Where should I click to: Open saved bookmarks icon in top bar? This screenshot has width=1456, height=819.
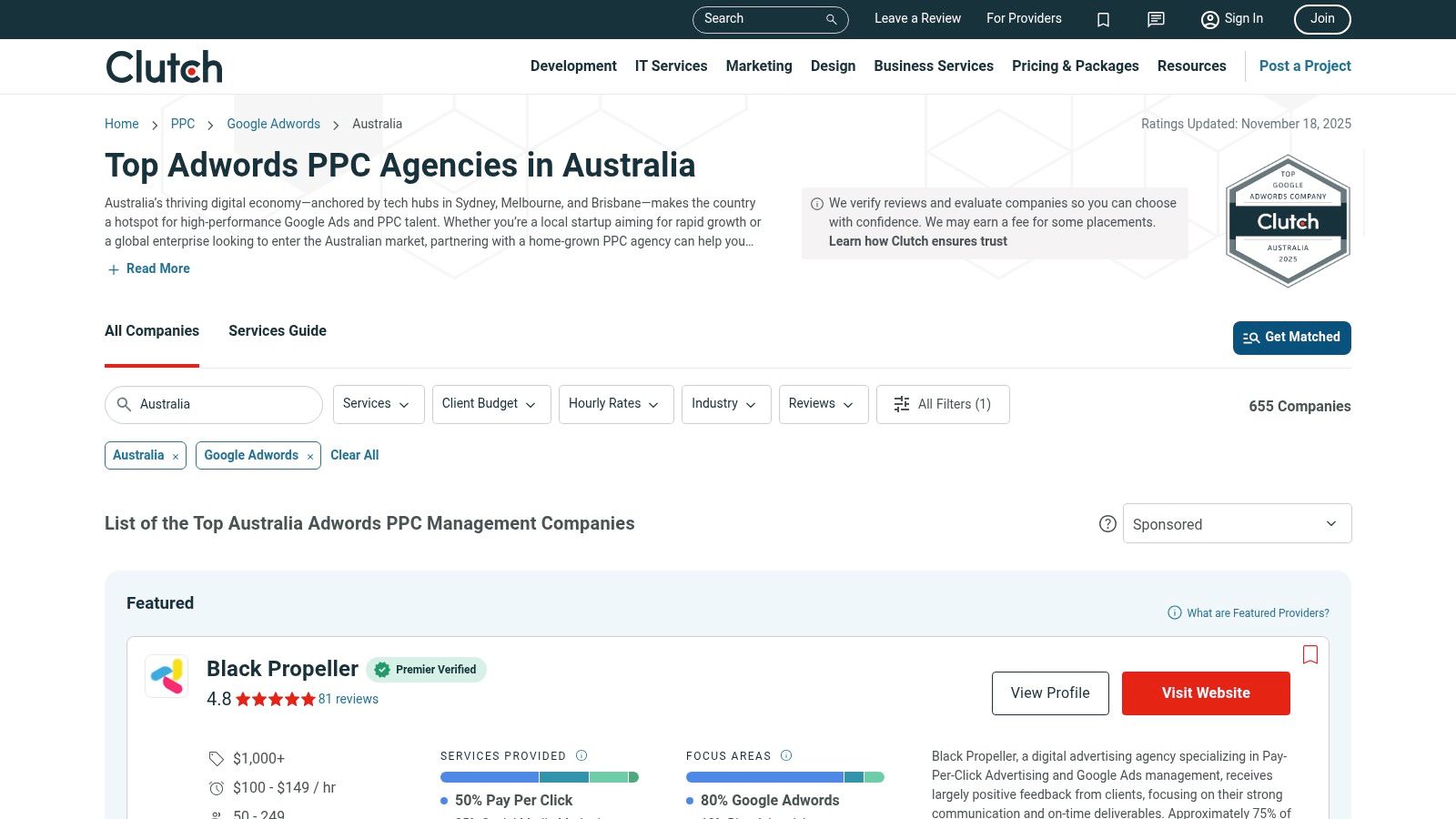click(1103, 19)
